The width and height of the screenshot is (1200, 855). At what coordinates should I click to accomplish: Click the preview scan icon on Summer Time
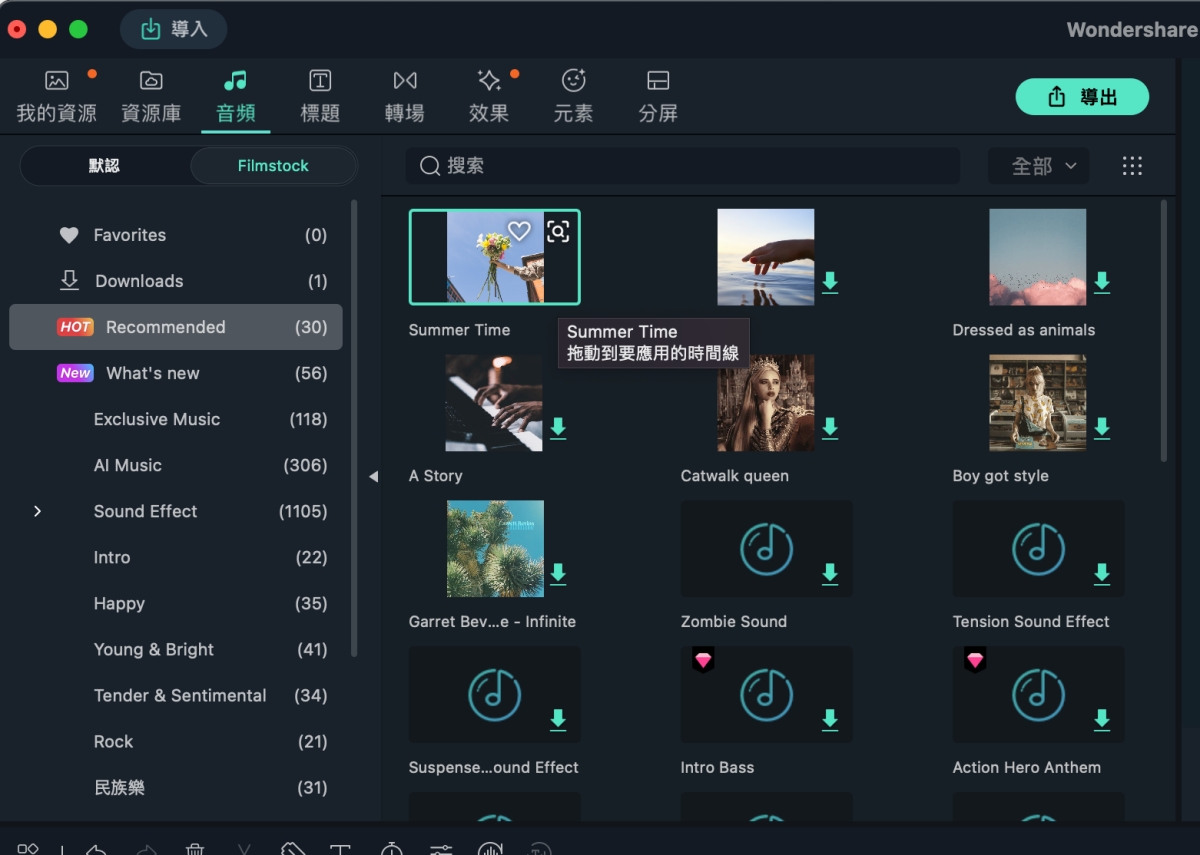click(x=558, y=231)
